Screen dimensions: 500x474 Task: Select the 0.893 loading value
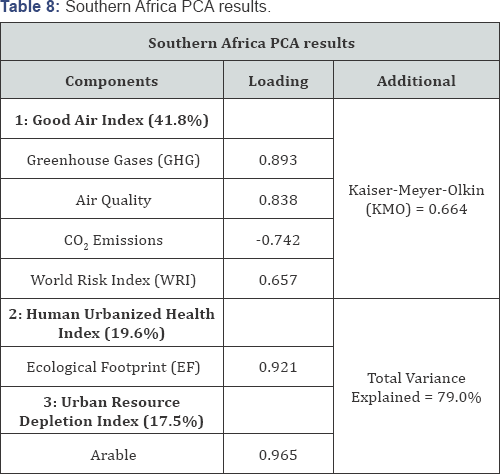point(278,159)
